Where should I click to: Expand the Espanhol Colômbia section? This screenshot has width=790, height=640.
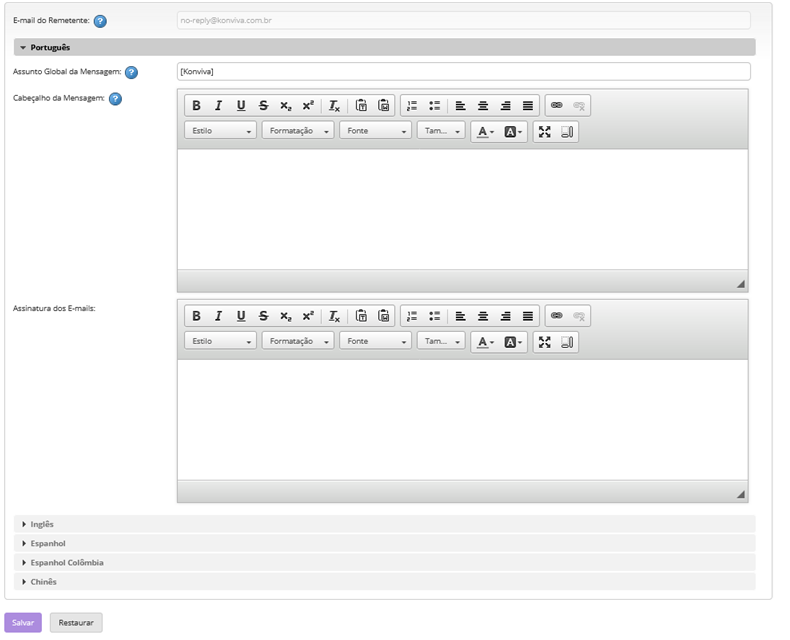tap(66, 563)
